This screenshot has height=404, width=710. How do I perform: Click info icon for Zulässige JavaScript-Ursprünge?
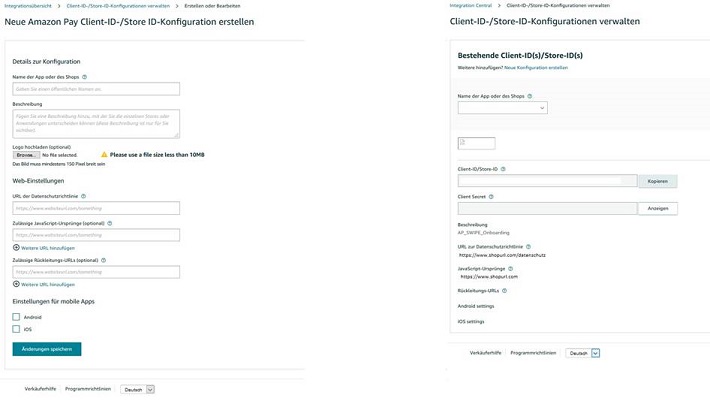point(110,223)
